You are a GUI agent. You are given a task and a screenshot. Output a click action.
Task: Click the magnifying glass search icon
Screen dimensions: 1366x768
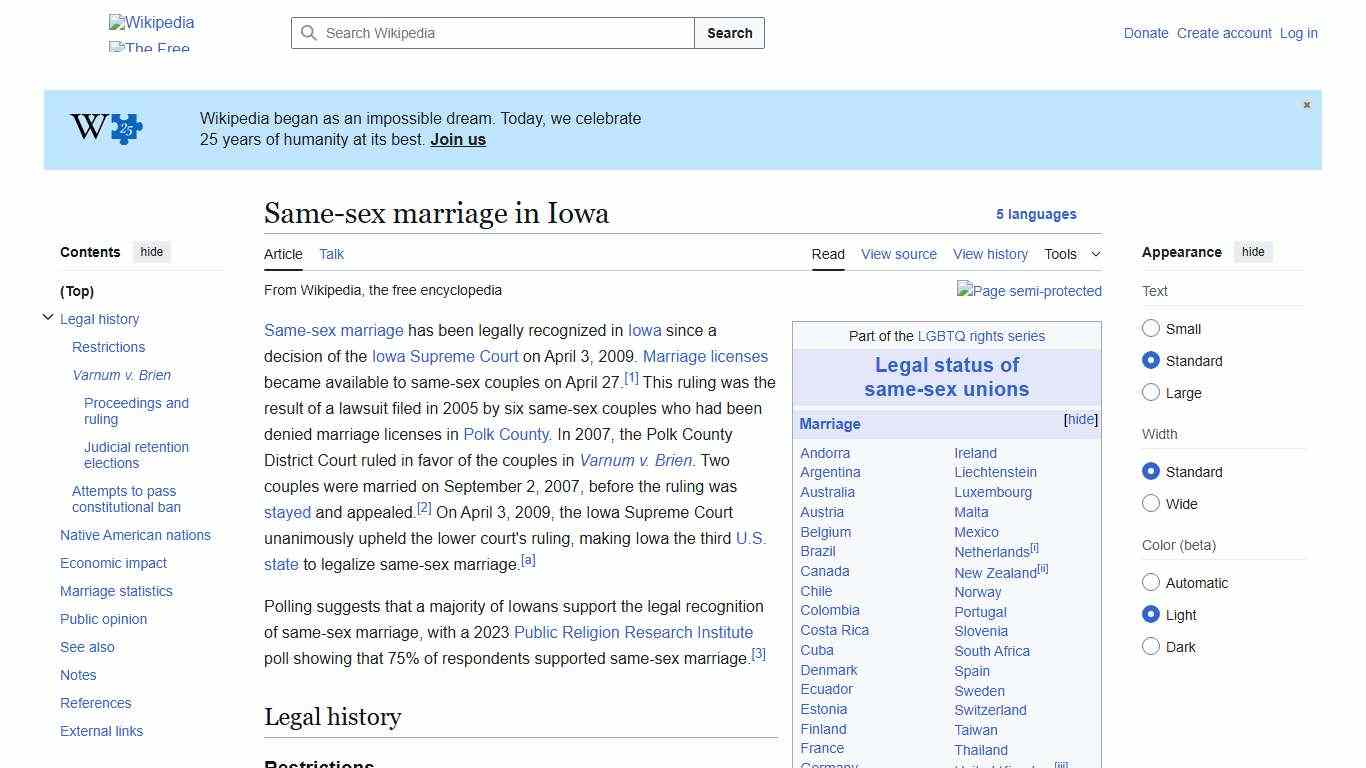pos(309,33)
